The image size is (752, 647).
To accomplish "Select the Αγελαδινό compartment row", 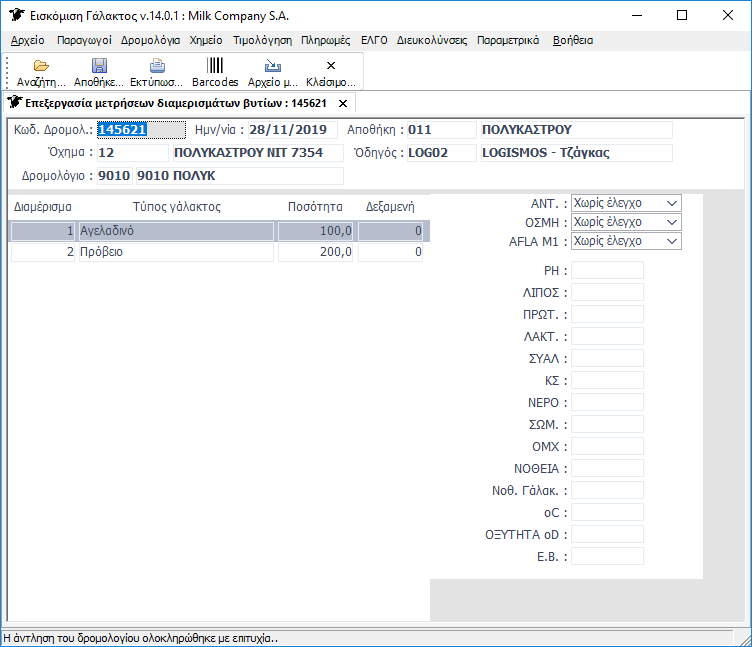I will [175, 231].
